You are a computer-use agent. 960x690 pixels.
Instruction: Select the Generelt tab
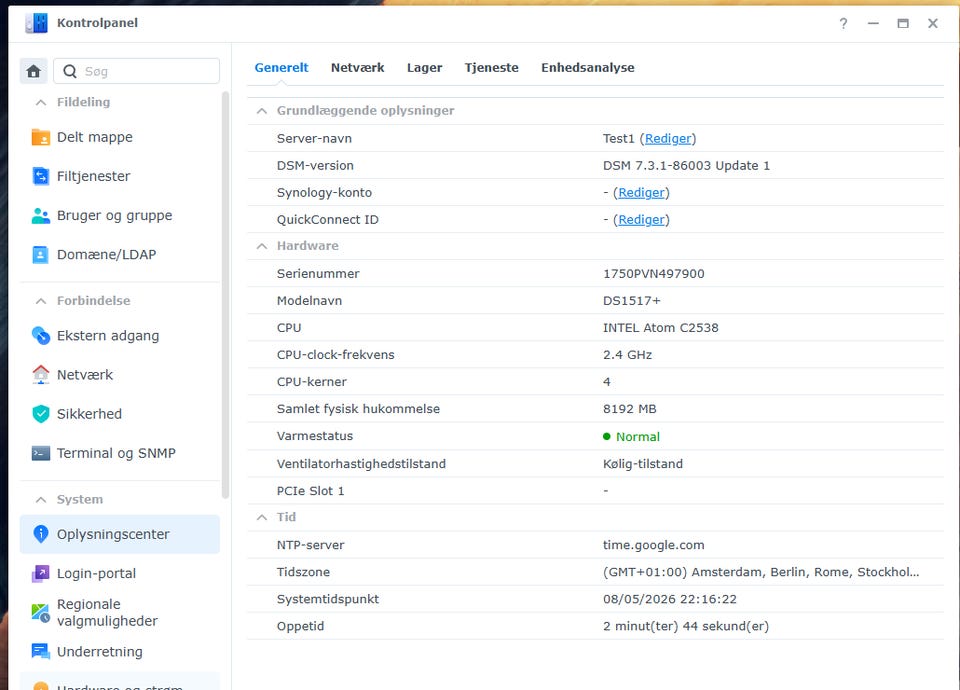(281, 67)
